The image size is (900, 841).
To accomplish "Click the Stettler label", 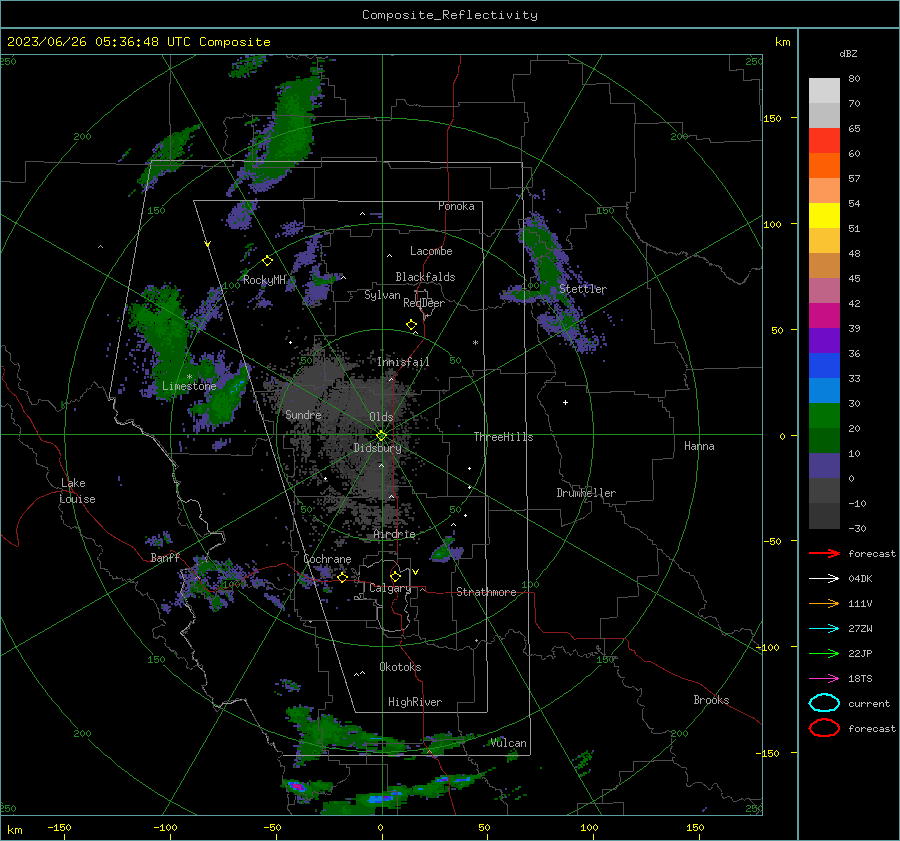I will coord(583,289).
